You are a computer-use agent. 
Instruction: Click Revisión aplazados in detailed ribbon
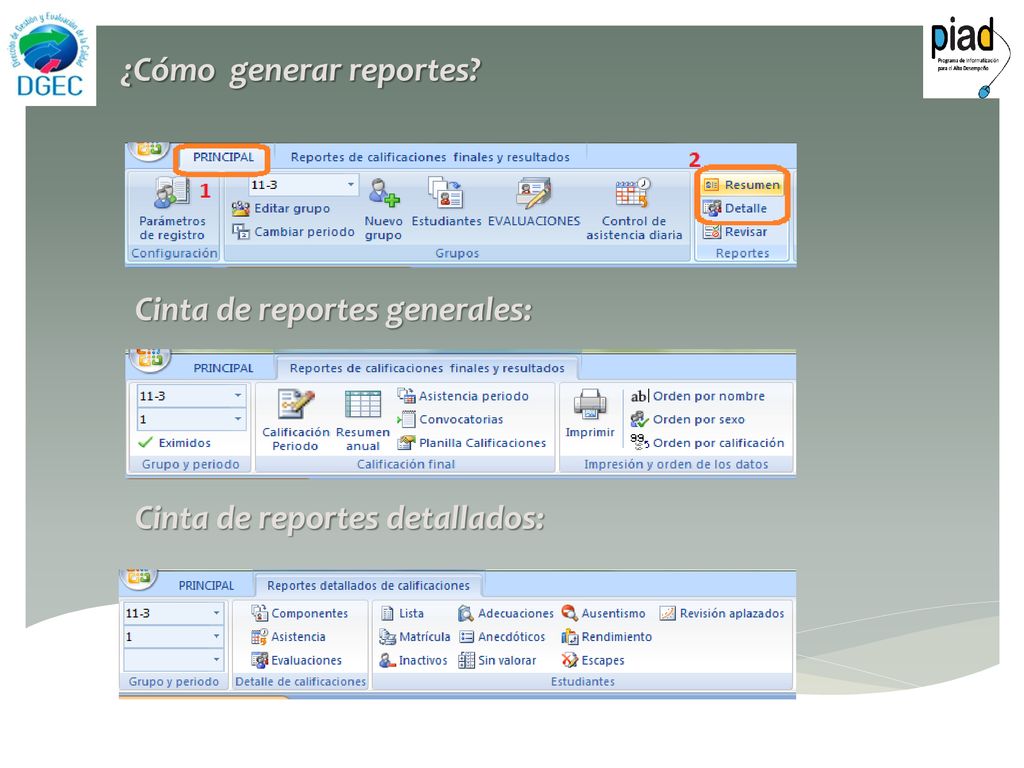(722, 613)
